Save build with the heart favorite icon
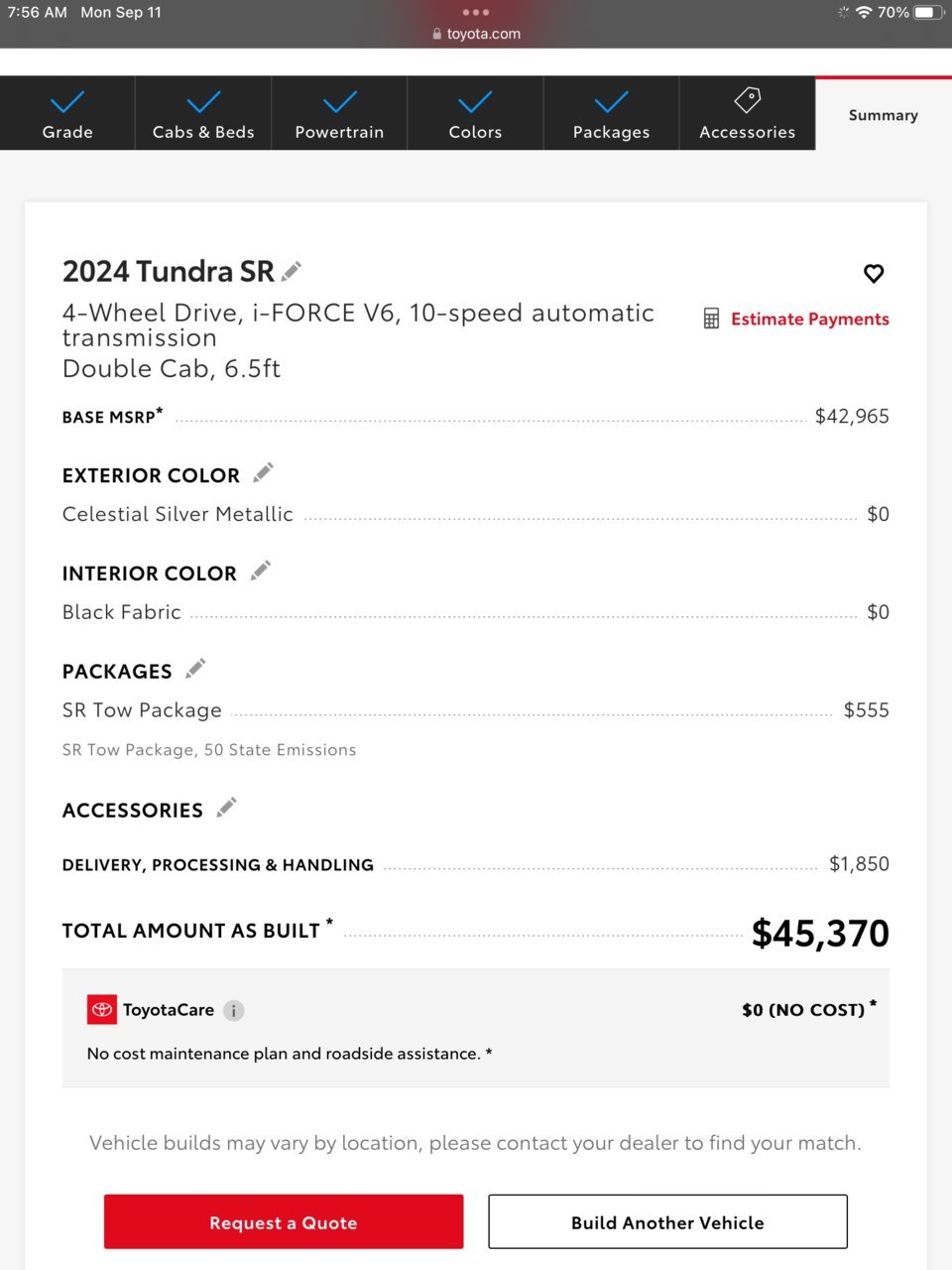This screenshot has width=952, height=1270. pos(874,273)
